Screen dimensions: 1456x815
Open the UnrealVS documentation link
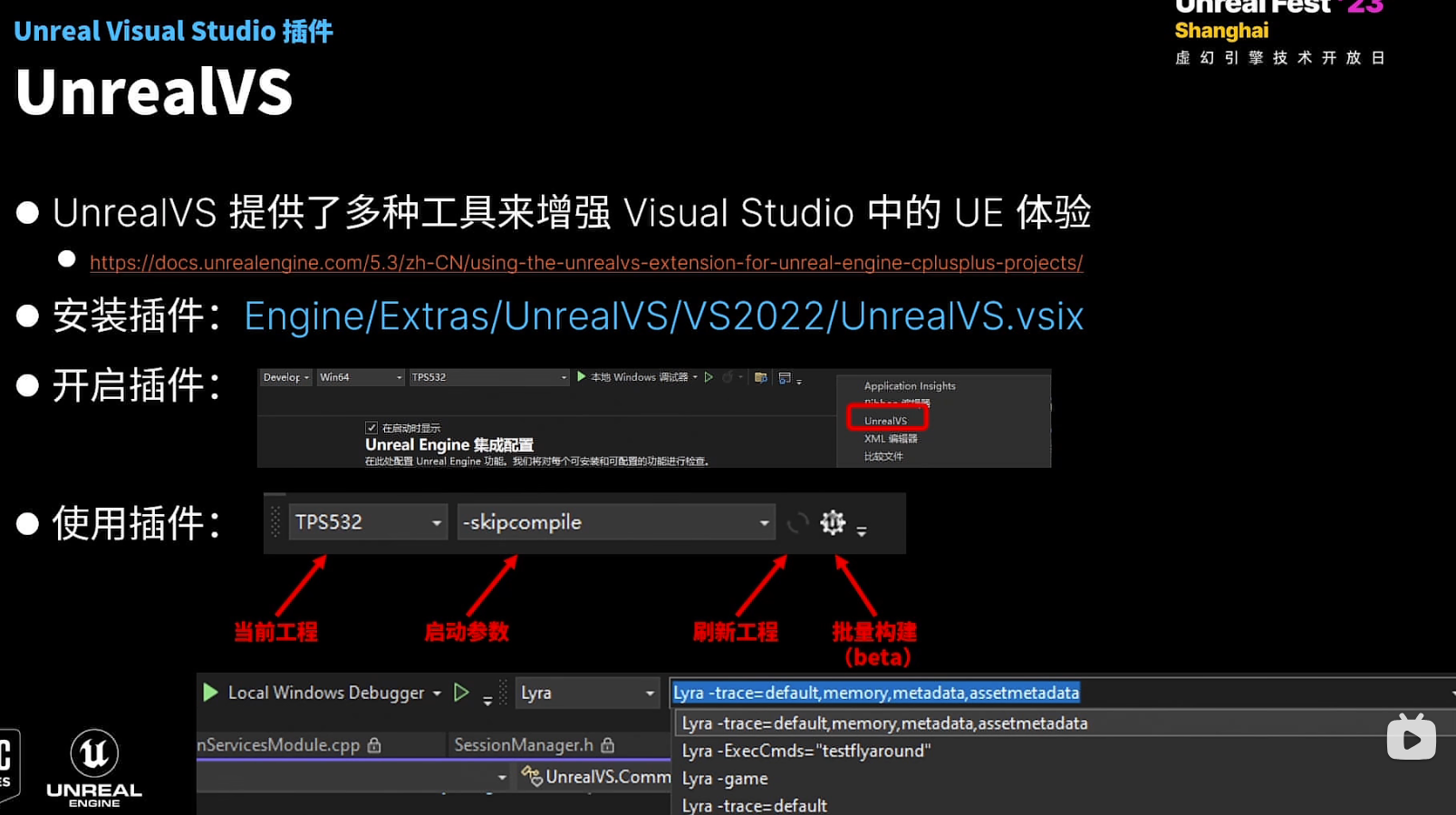click(586, 263)
